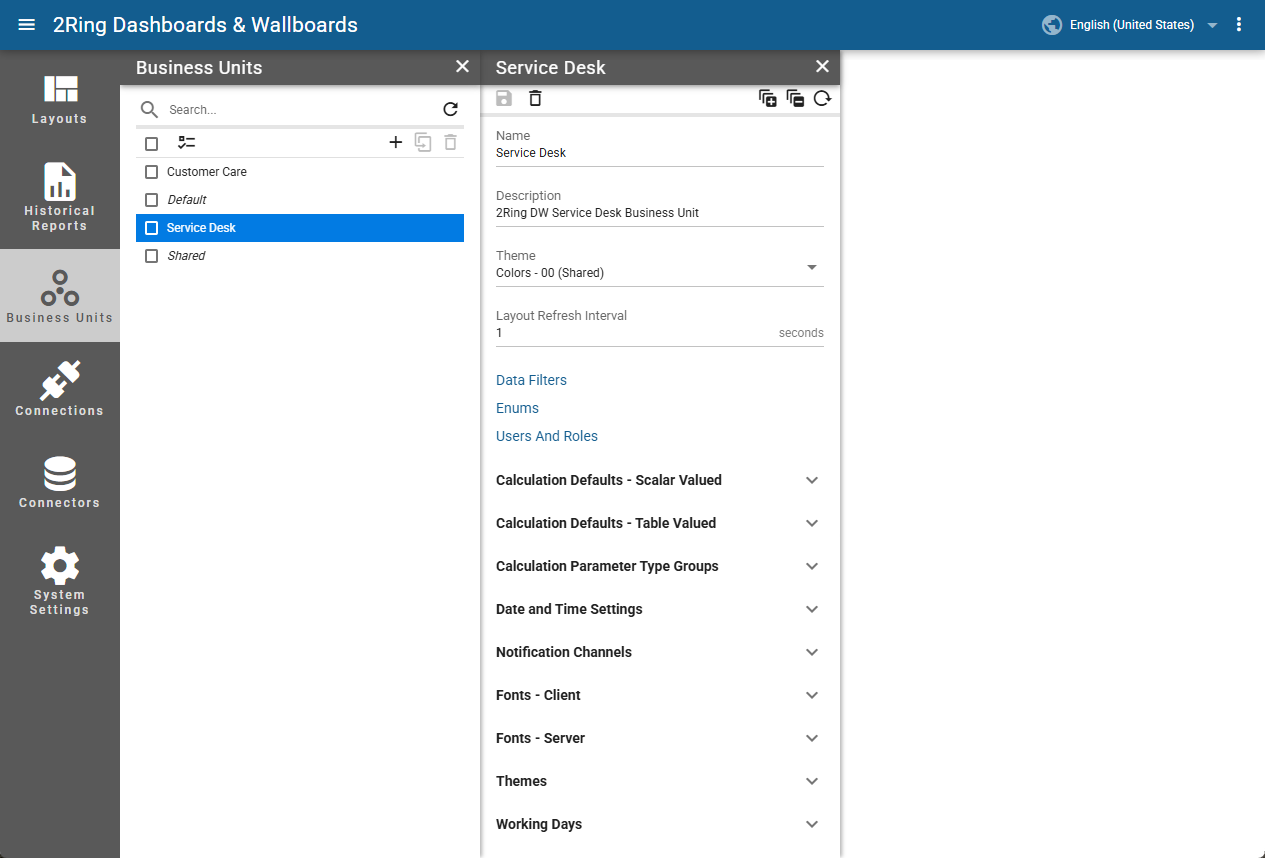
Task: Expand Calculation Defaults - Scalar Valued section
Action: [660, 480]
